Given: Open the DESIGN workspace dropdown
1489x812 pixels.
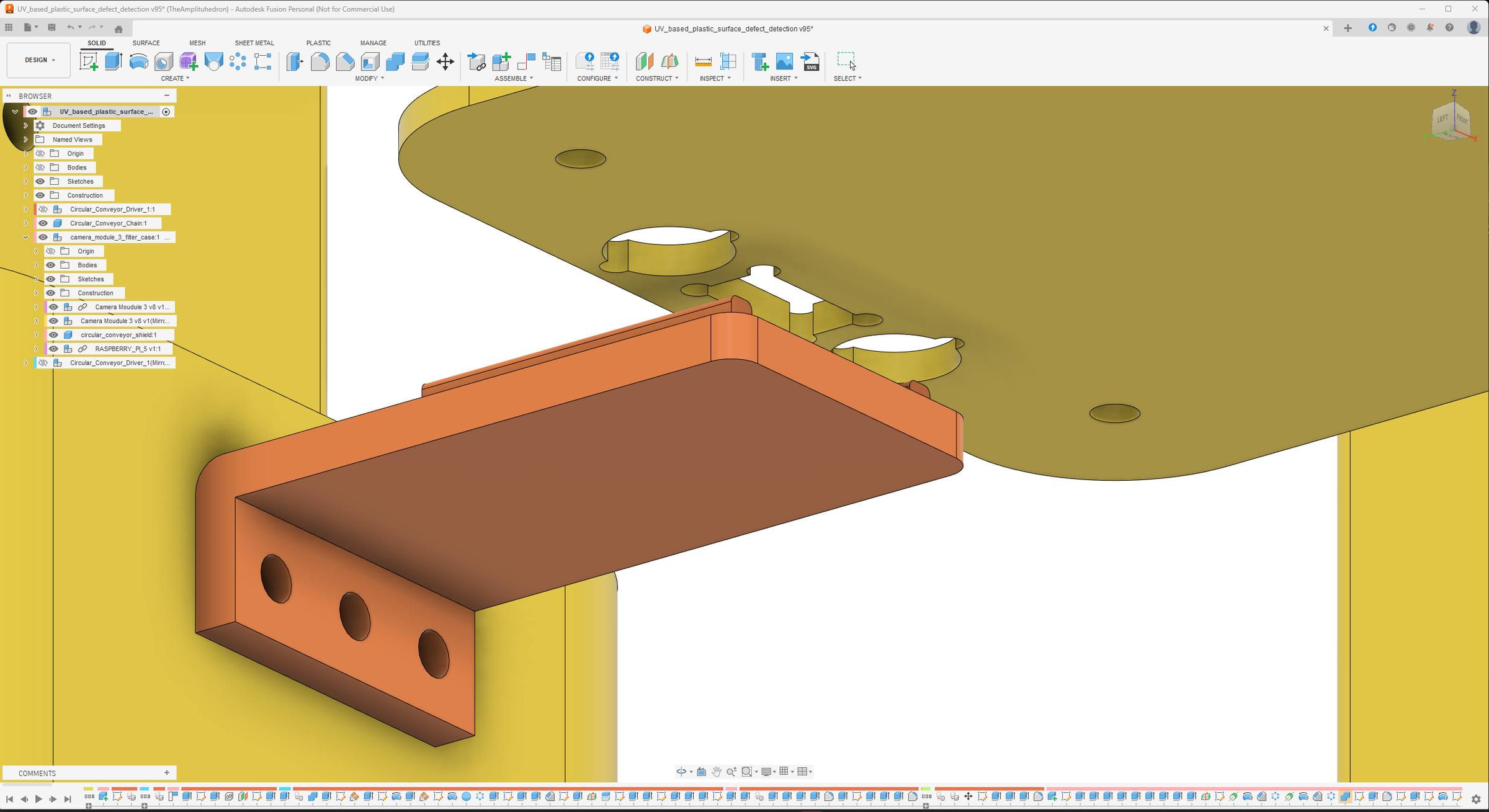Looking at the screenshot, I should (x=39, y=60).
